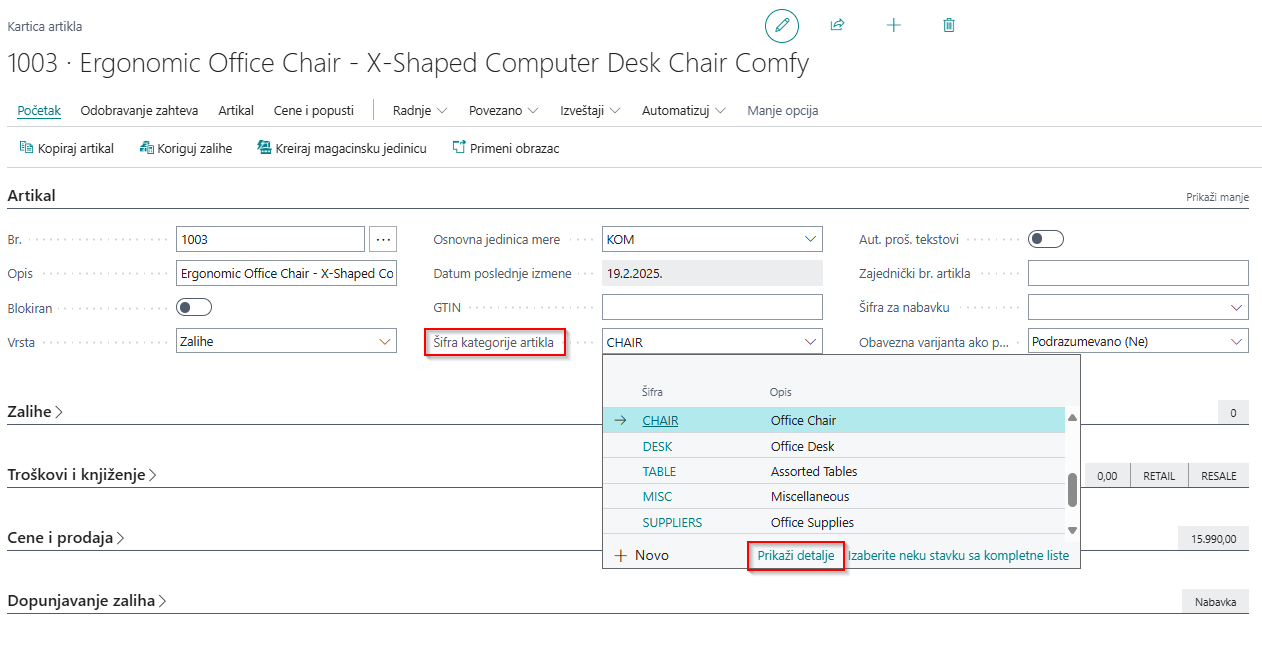This screenshot has width=1262, height=647.
Task: Click the share icon at top
Action: click(x=838, y=26)
